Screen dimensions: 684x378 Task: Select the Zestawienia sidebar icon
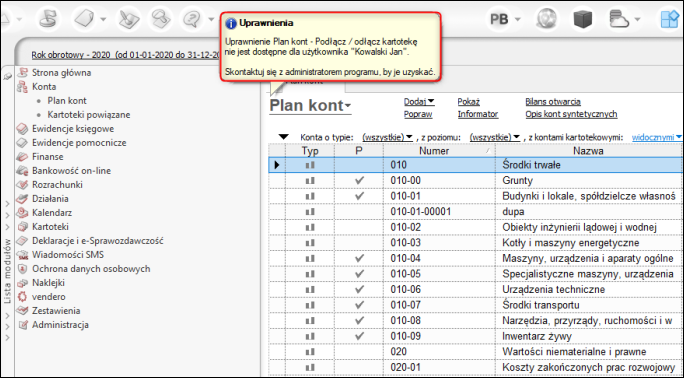(22, 310)
